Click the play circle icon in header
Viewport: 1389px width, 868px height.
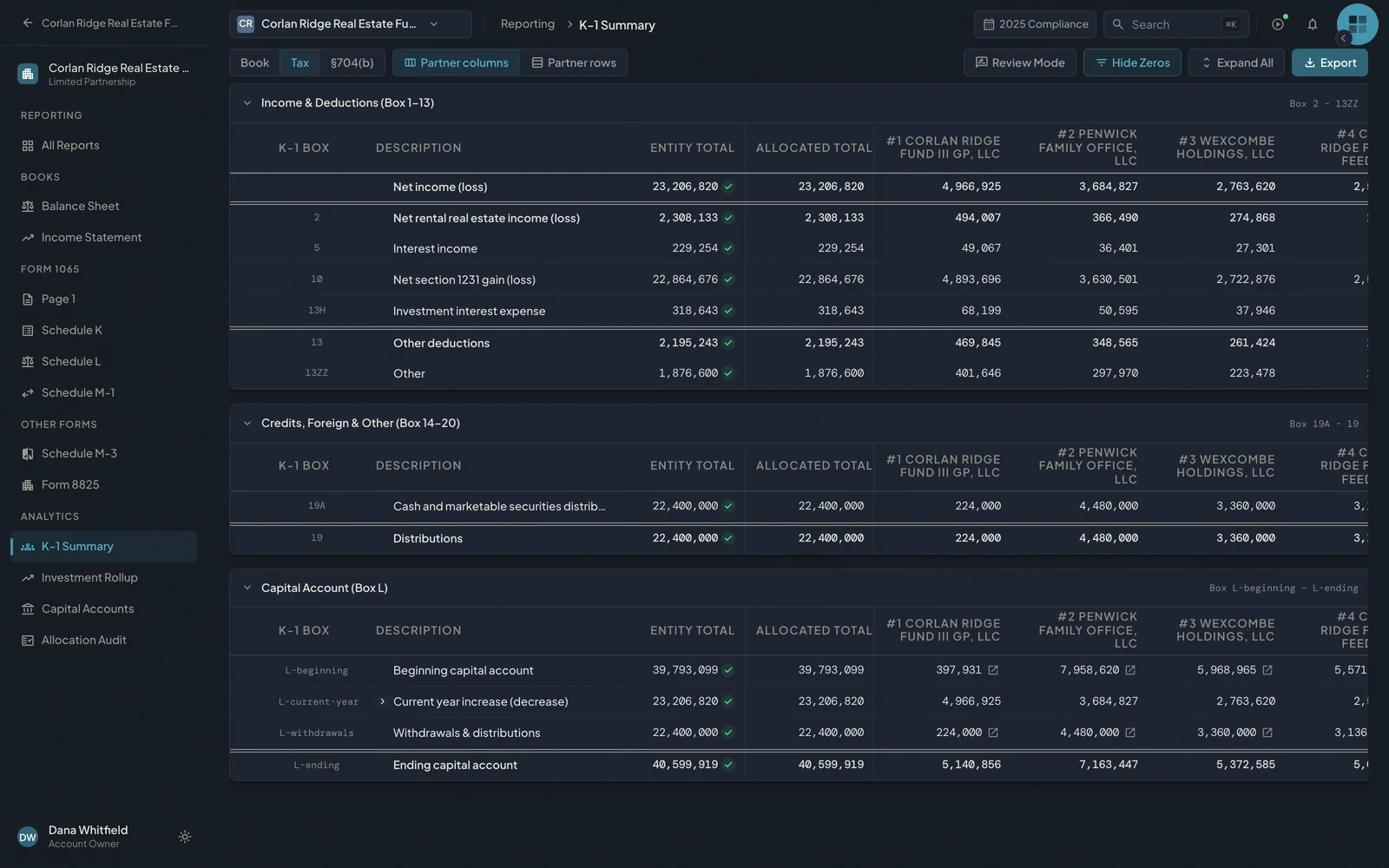pyautogui.click(x=1278, y=24)
